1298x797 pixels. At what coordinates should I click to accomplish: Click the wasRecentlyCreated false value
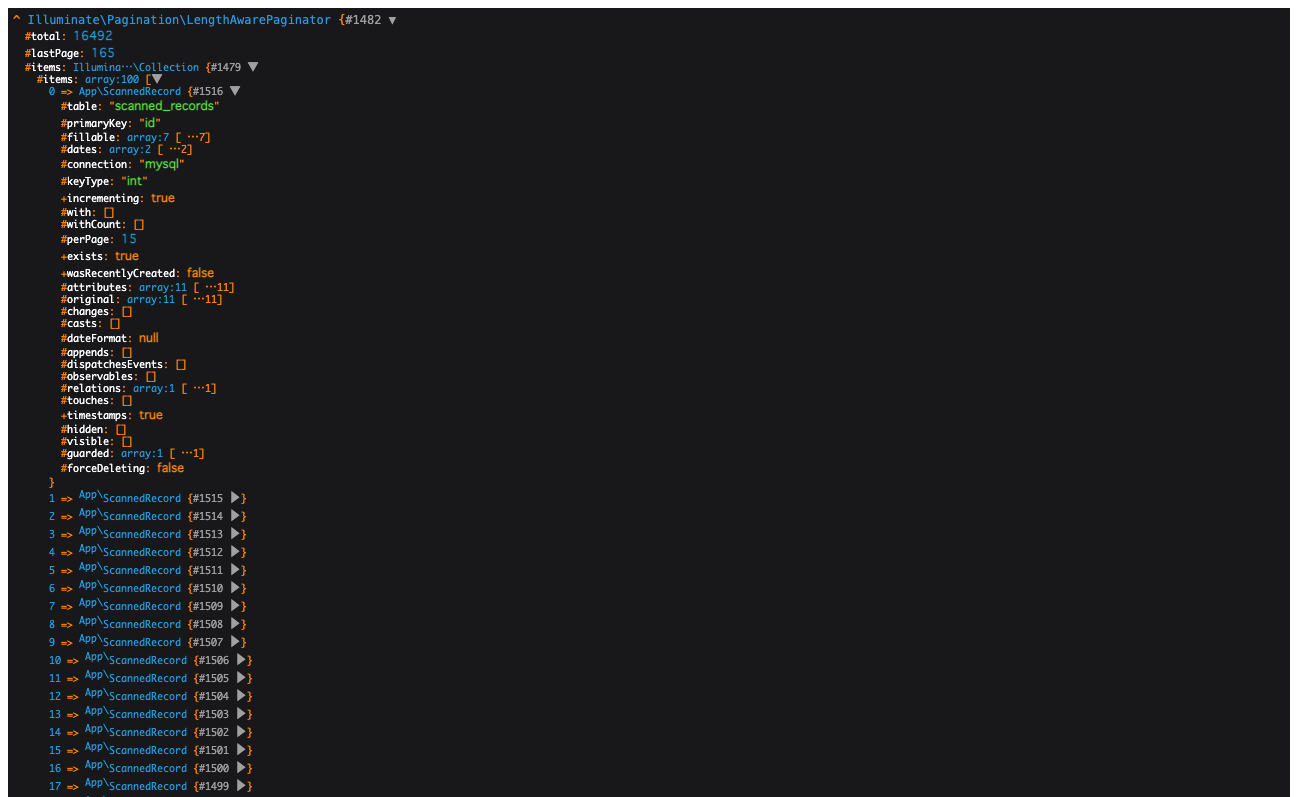point(199,272)
